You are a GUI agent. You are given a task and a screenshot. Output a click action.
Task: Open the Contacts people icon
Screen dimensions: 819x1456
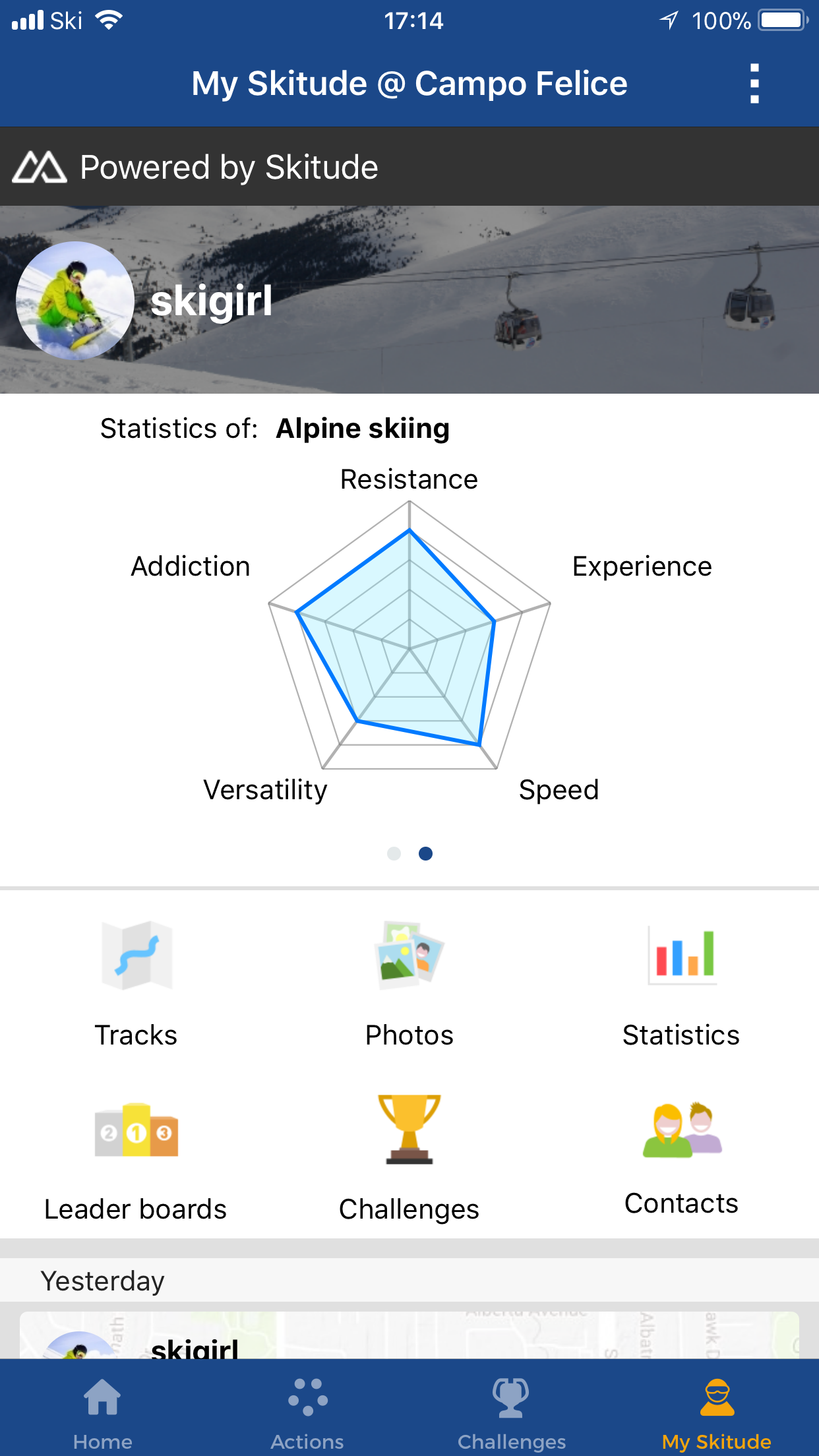click(x=682, y=1129)
